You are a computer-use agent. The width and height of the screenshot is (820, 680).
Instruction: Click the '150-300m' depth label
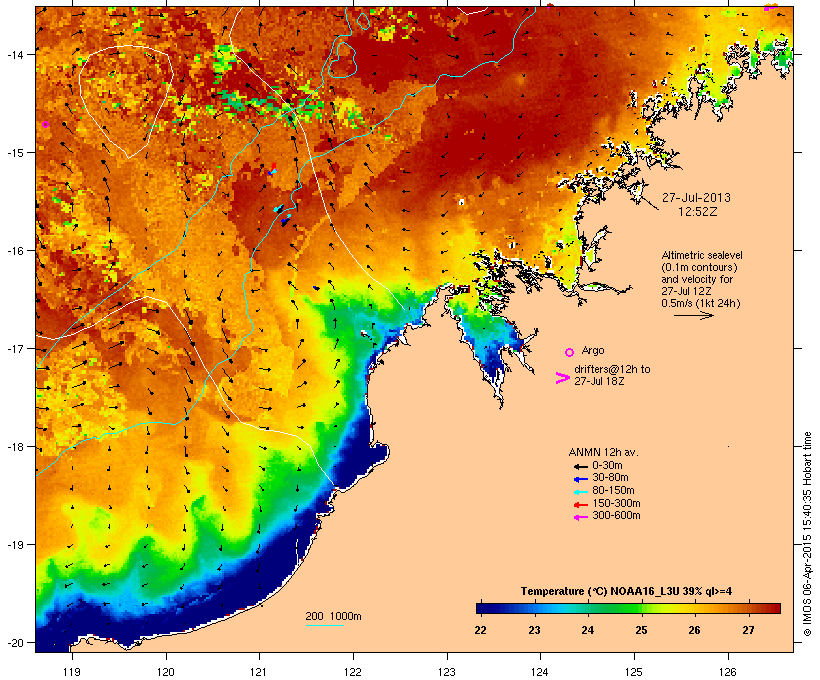(x=616, y=503)
